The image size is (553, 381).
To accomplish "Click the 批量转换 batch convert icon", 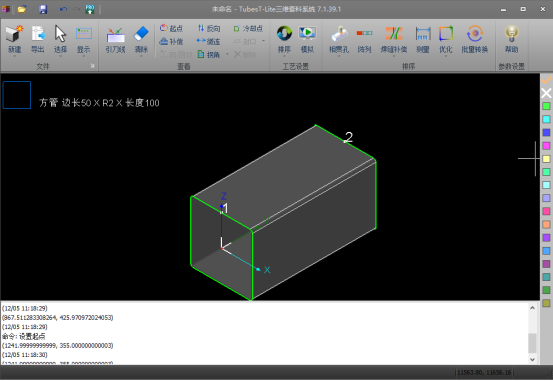I will (475, 40).
